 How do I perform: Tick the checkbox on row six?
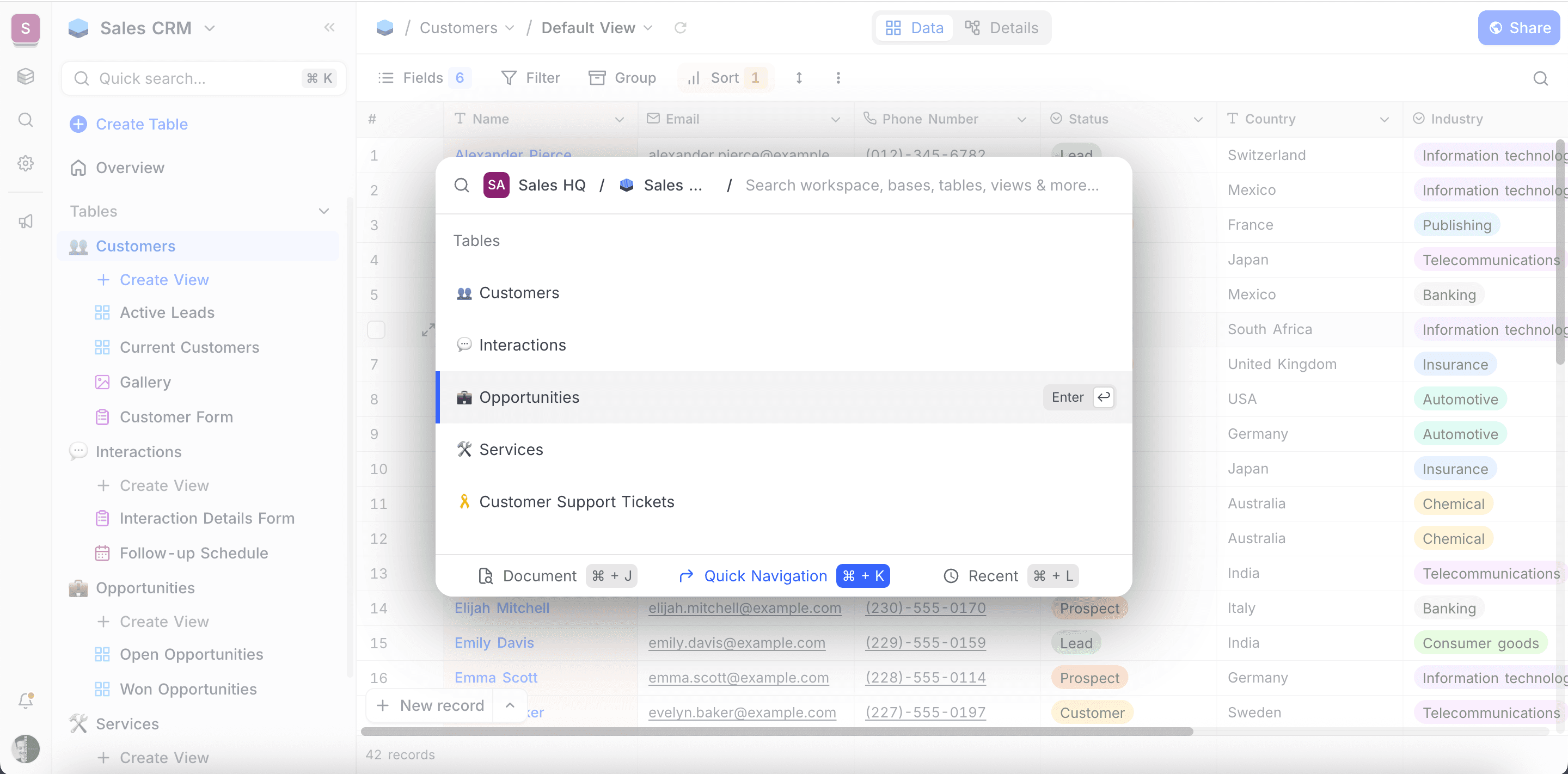pyautogui.click(x=376, y=330)
